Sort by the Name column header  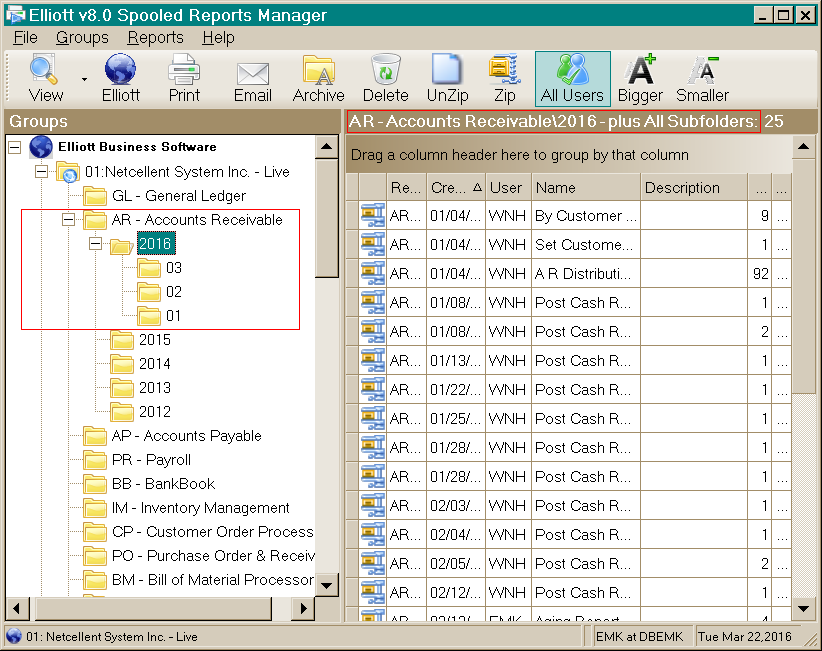(x=586, y=188)
